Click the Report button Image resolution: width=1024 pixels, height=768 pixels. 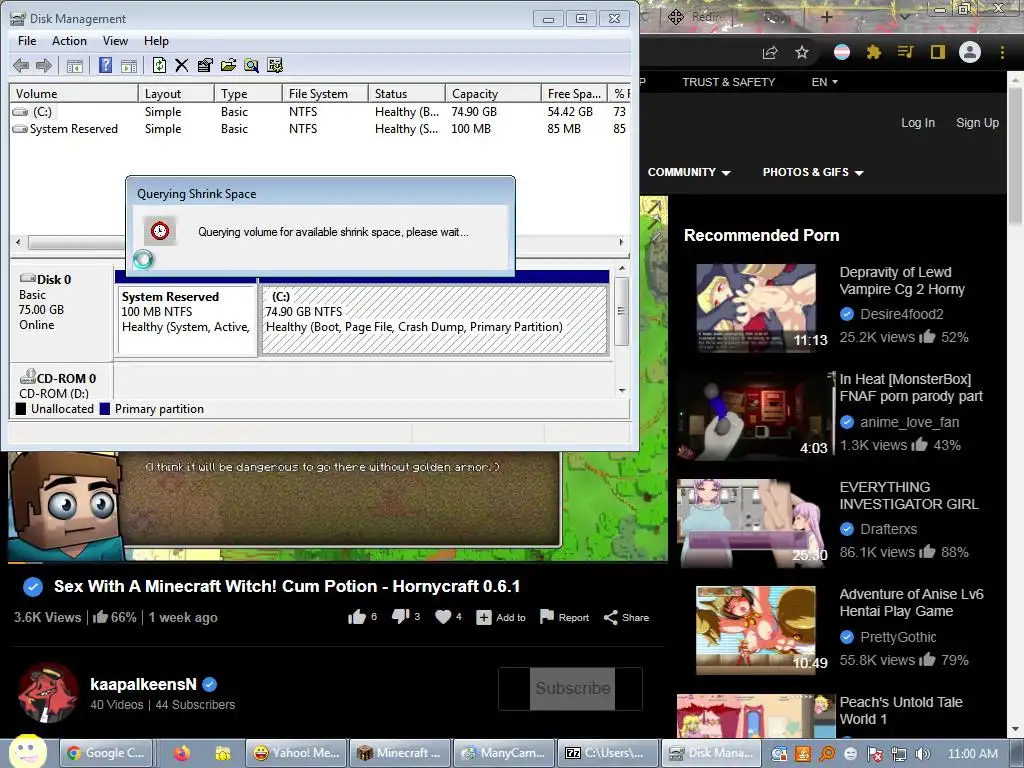[565, 617]
